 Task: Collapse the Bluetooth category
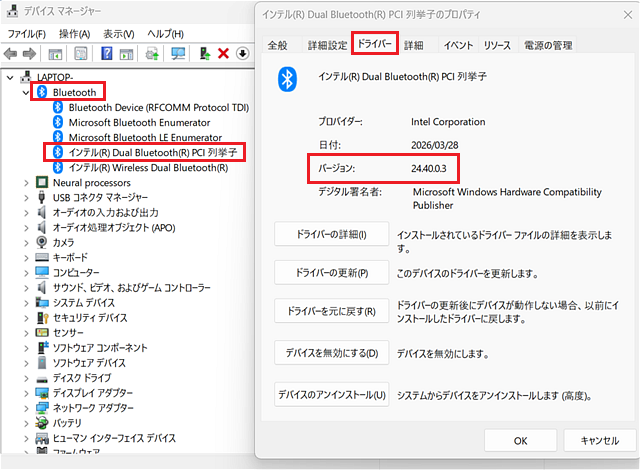(x=26, y=93)
